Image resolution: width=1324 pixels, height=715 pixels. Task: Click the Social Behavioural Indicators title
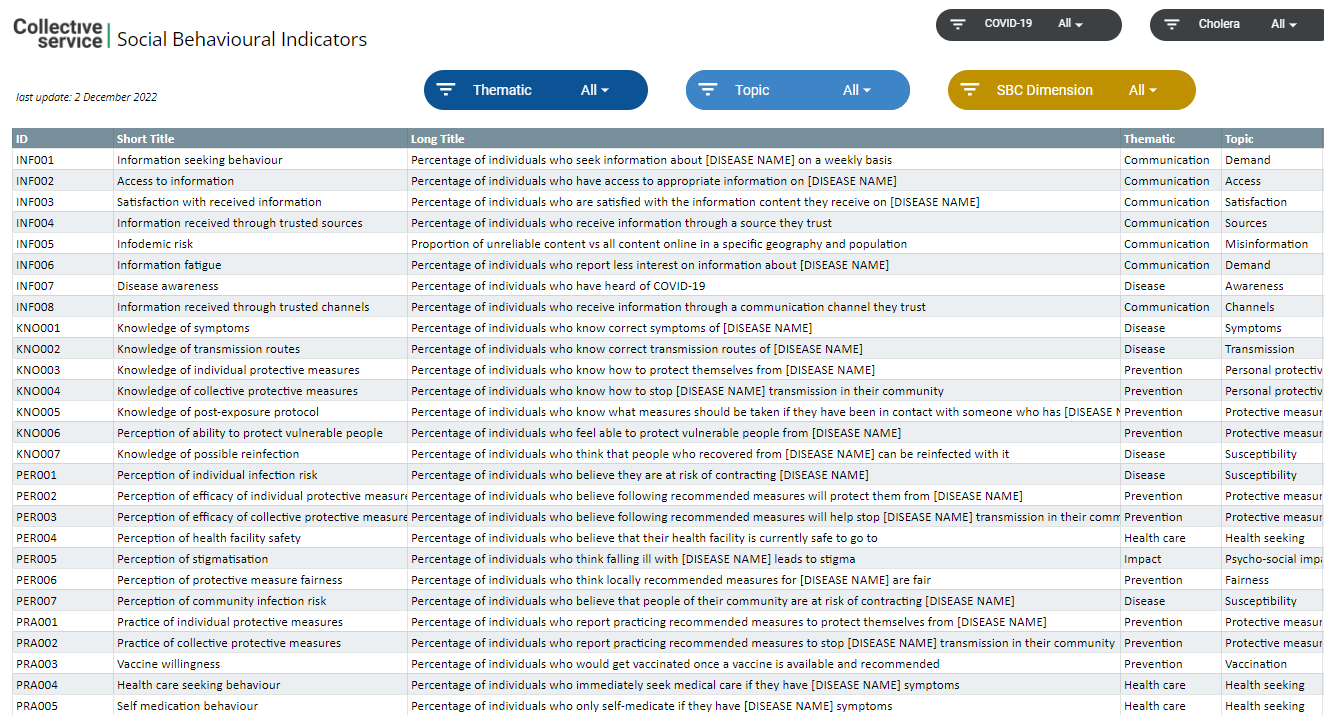(242, 39)
